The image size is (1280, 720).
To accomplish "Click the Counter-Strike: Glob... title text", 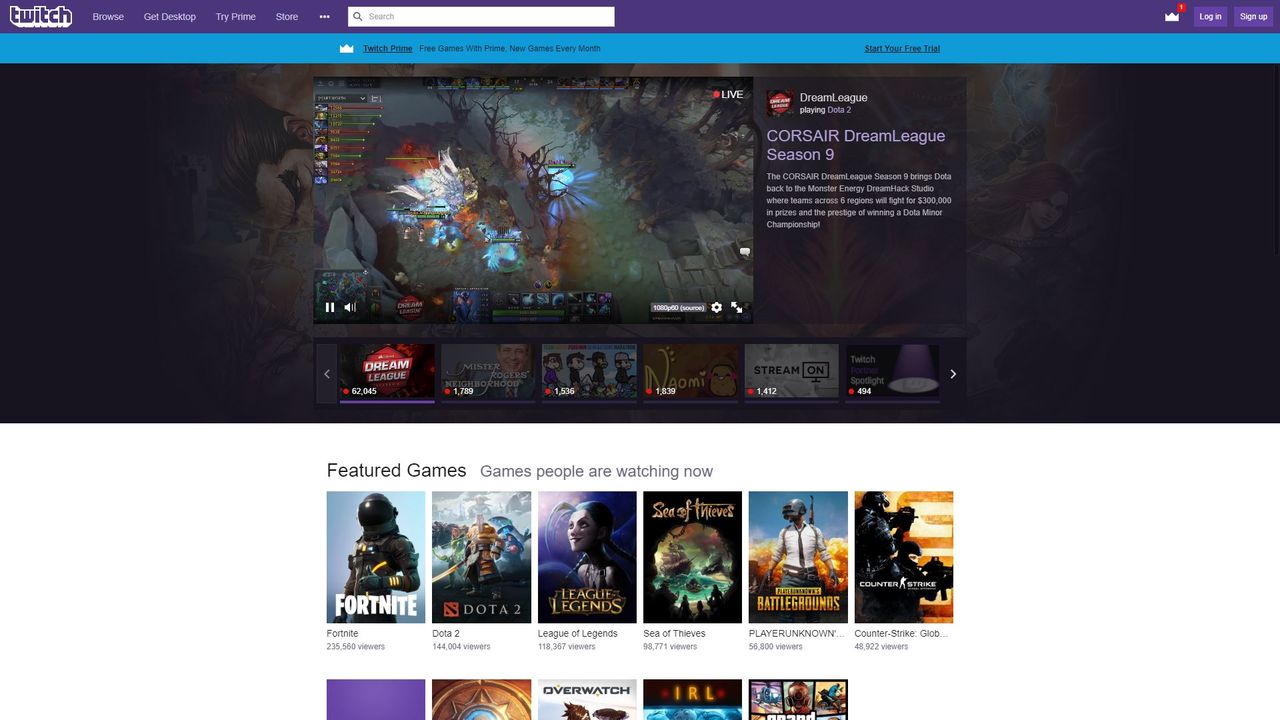I will click(901, 634).
